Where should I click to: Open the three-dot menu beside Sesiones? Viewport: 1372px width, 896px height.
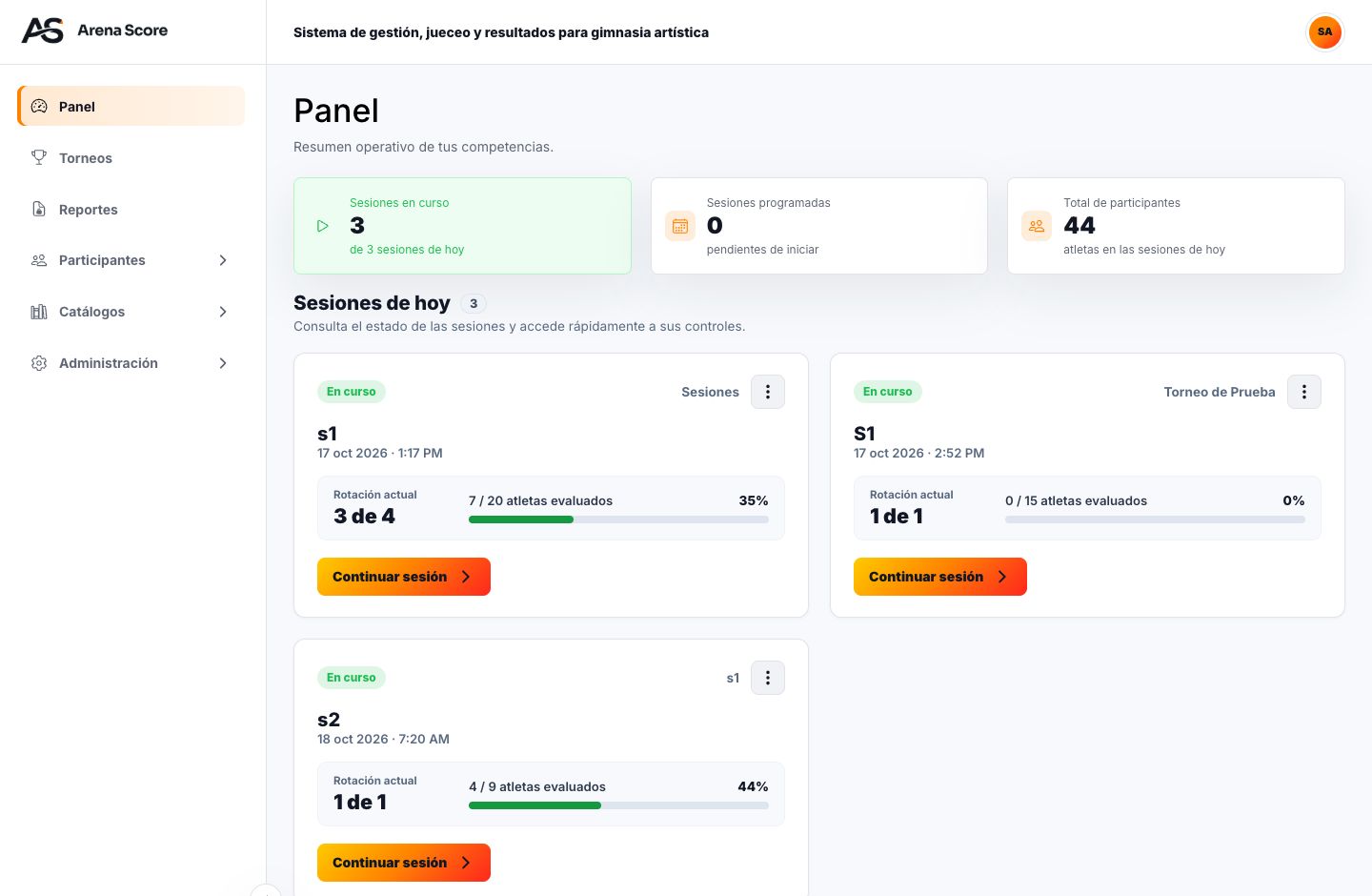pos(768,392)
